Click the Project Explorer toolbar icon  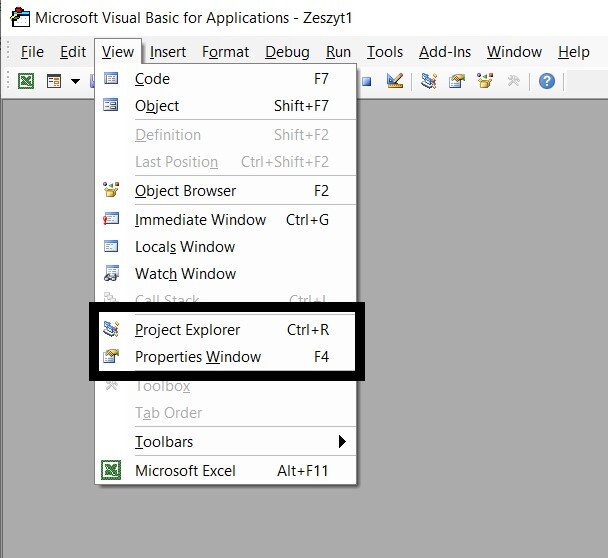click(x=429, y=81)
